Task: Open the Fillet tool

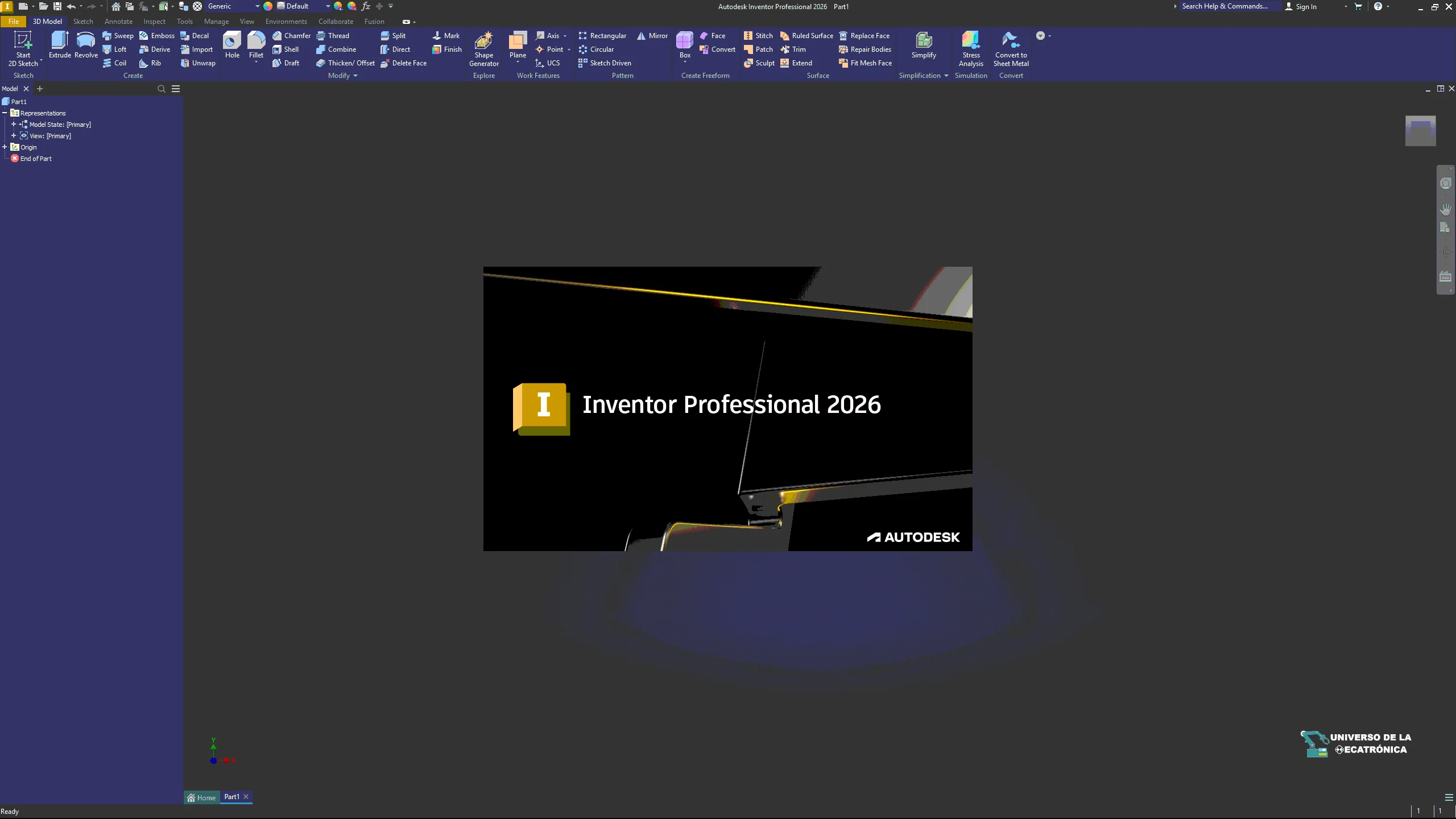Action: click(256, 46)
